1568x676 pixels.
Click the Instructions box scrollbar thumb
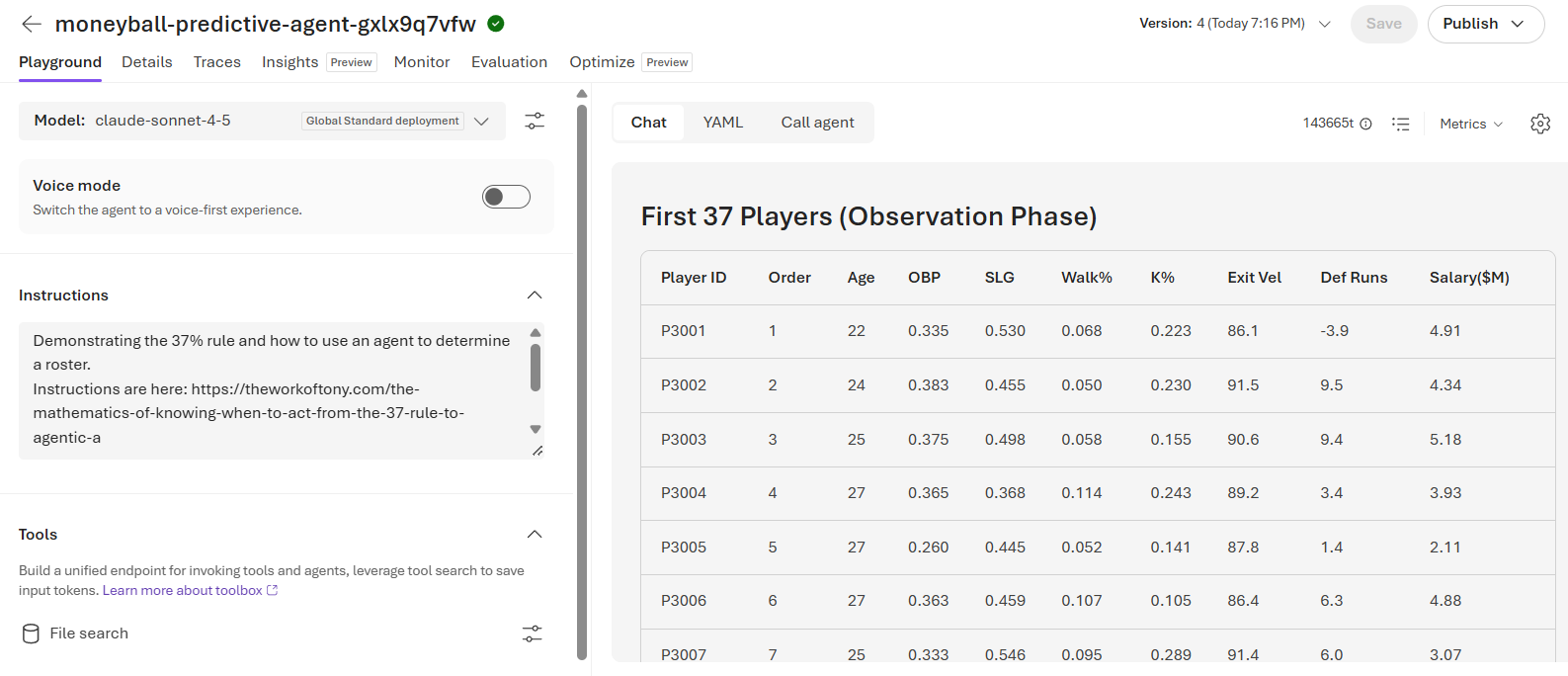[x=536, y=367]
